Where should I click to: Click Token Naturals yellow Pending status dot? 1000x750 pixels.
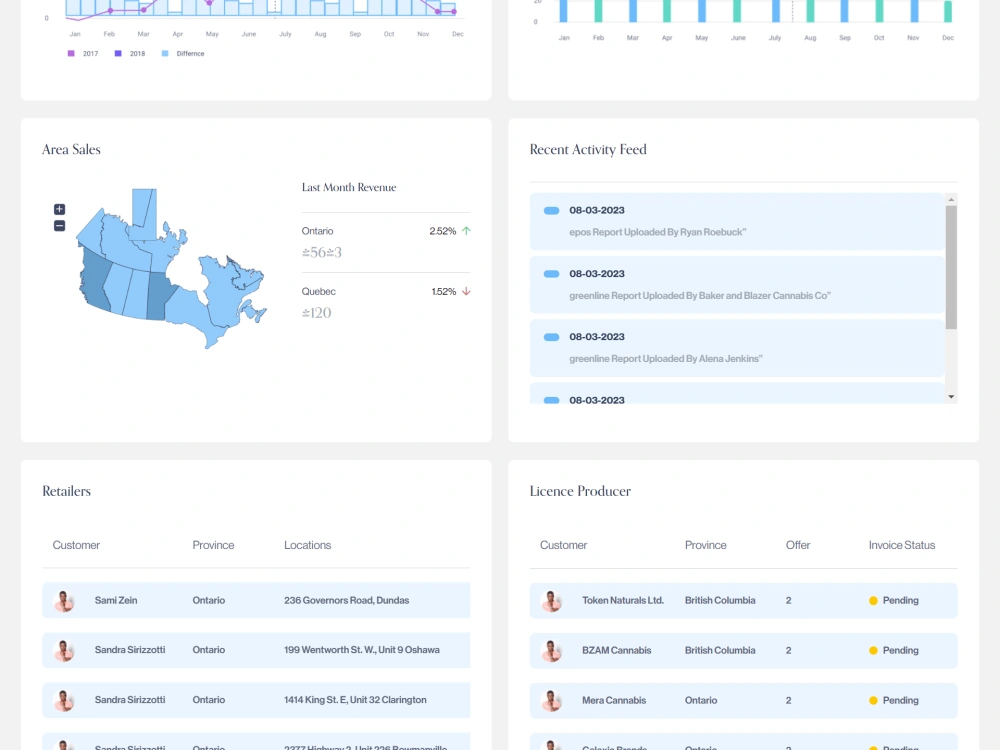[873, 601]
